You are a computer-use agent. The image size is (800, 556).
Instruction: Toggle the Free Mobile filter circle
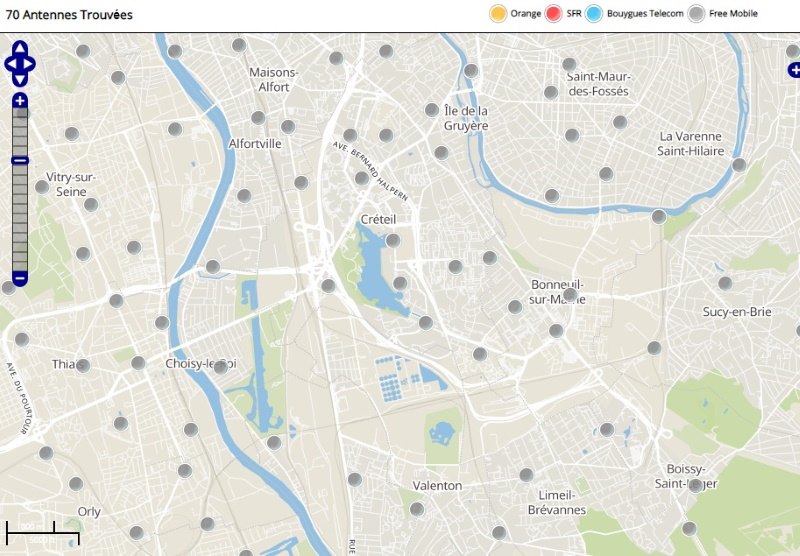click(697, 14)
